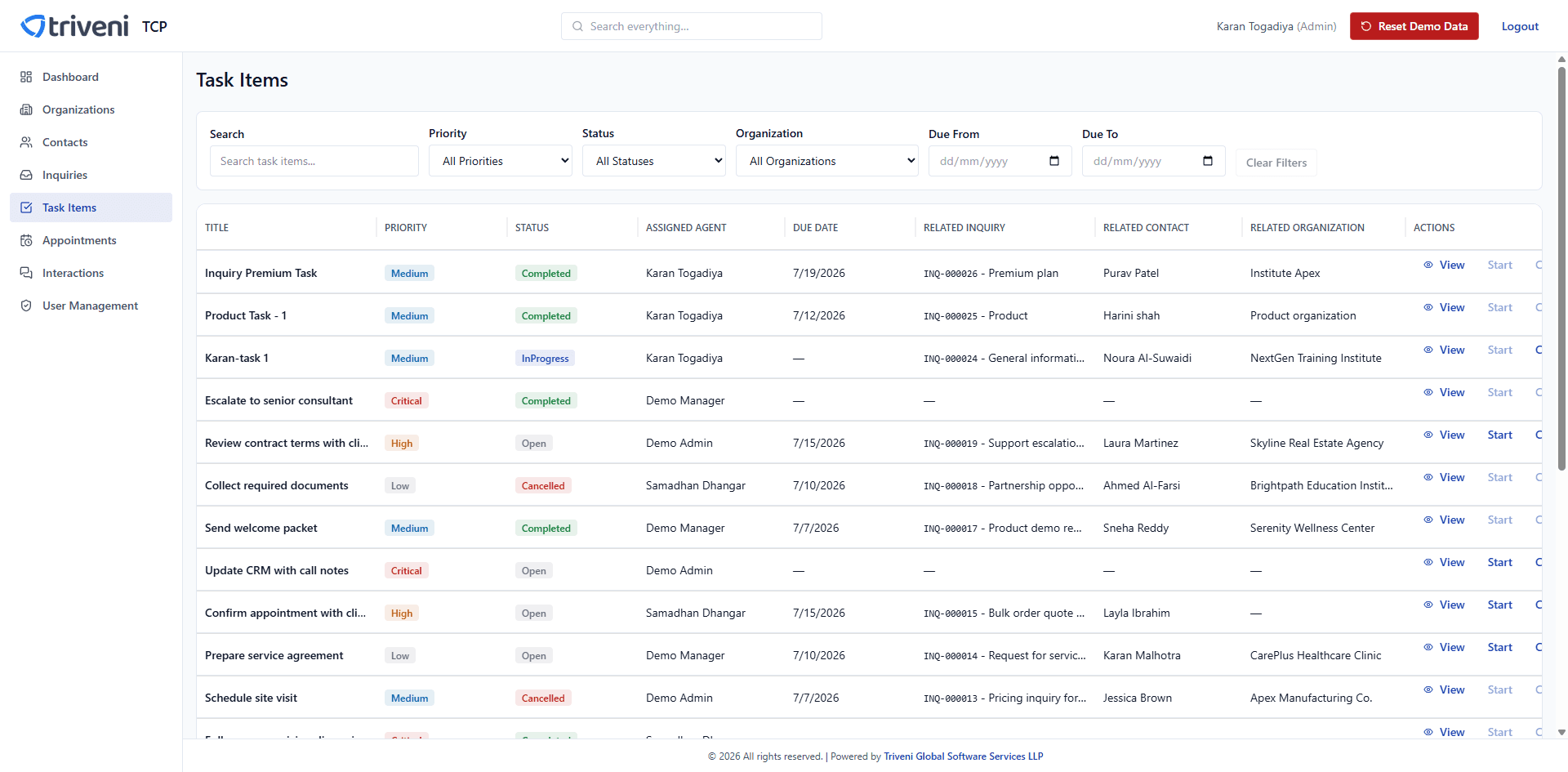The width and height of the screenshot is (1568, 772).
Task: Start the Review contract terms task
Action: coord(1499,435)
